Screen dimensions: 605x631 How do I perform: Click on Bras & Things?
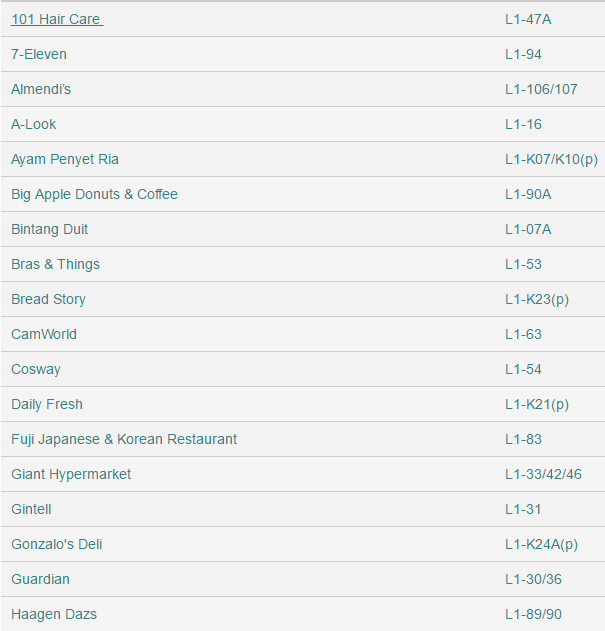[55, 264]
